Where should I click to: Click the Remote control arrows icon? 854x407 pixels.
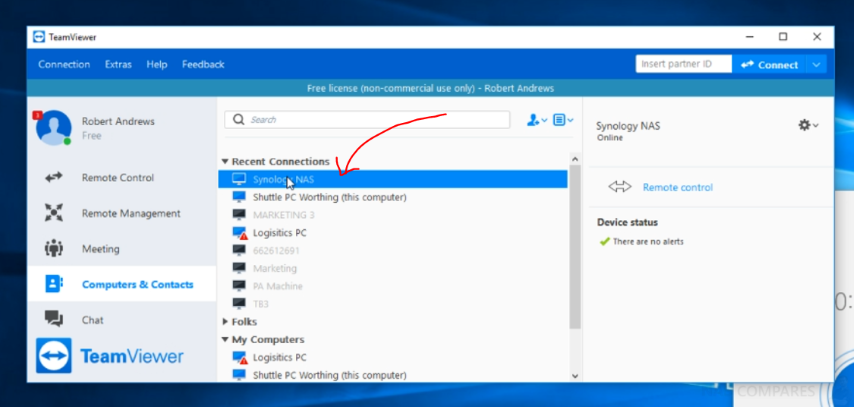tap(619, 187)
